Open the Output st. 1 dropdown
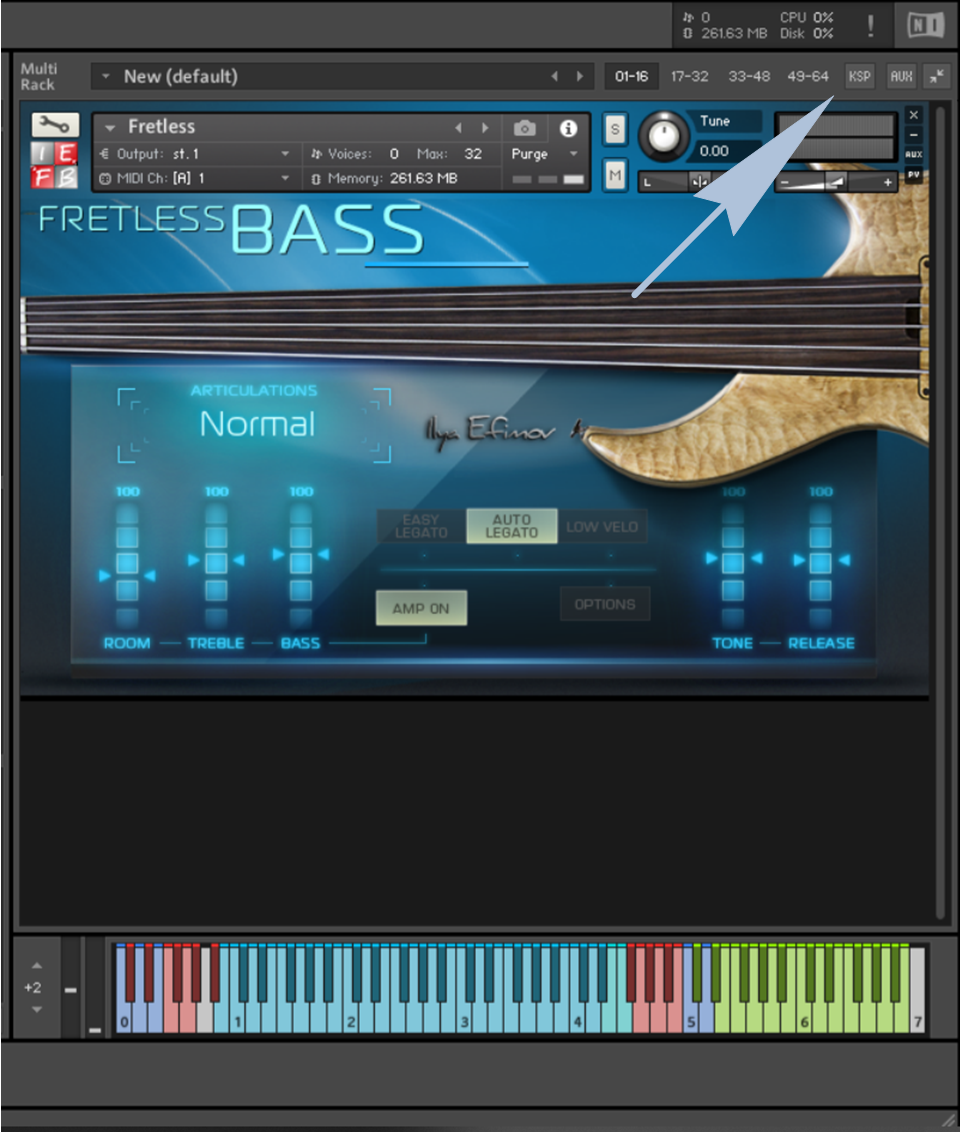This screenshot has height=1132, width=960. click(x=285, y=154)
